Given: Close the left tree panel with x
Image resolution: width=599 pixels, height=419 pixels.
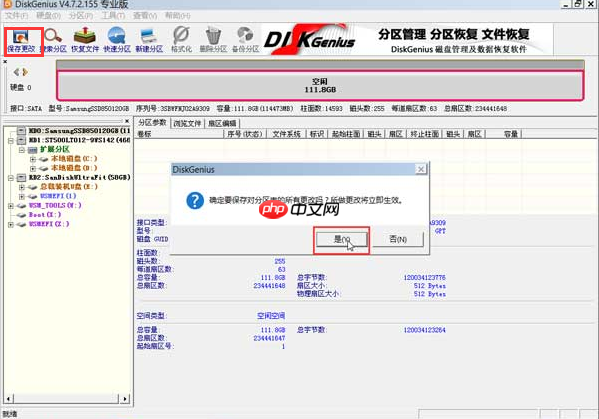Looking at the screenshot, I should click(127, 121).
